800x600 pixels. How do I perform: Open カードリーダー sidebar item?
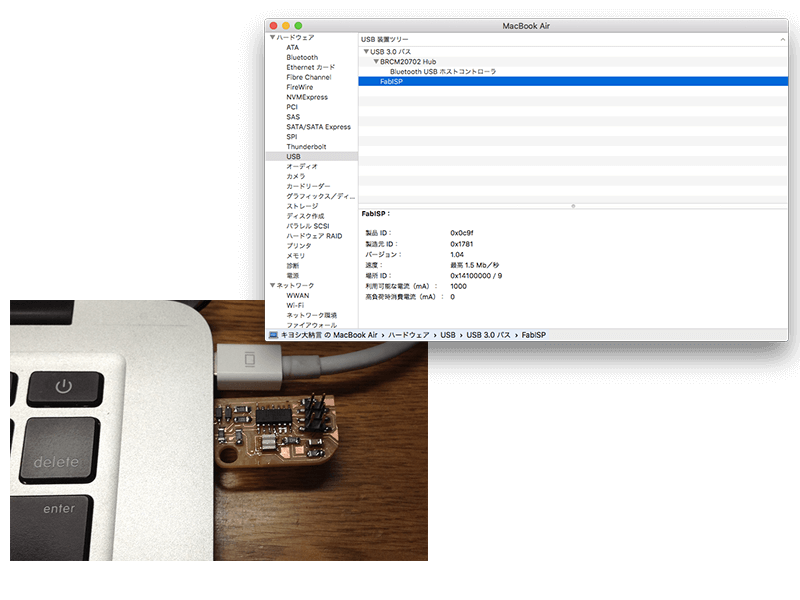pyautogui.click(x=308, y=186)
